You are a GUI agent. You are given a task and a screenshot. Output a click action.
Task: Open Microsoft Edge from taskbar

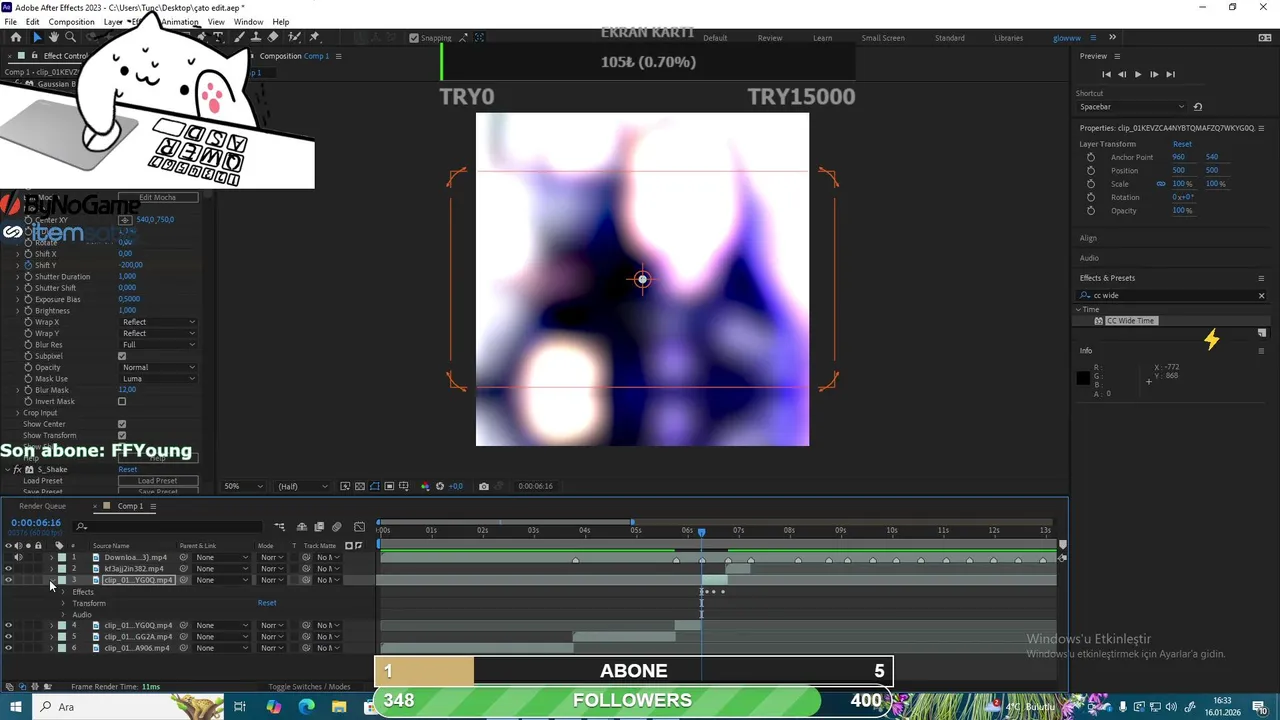click(x=306, y=706)
